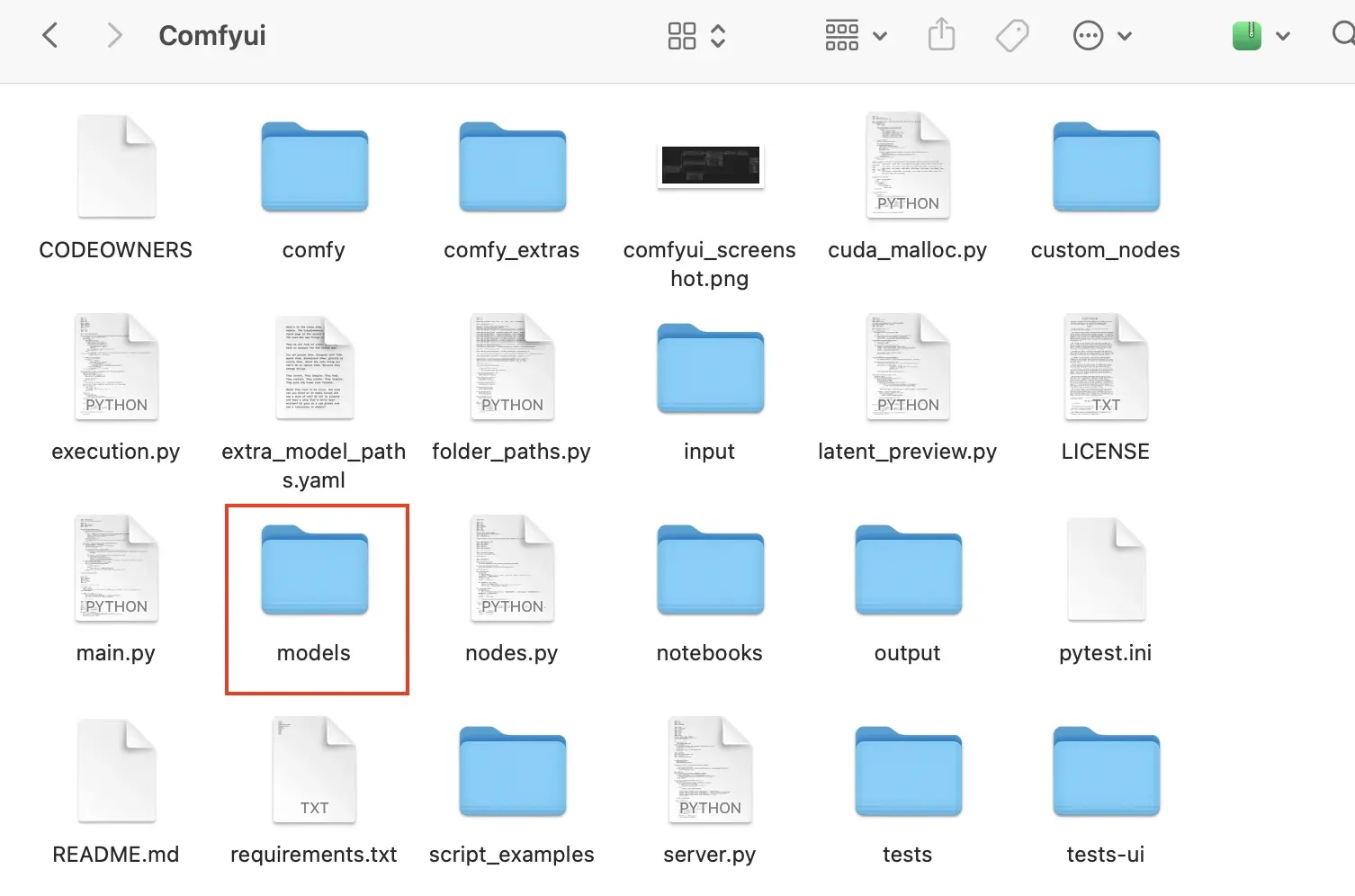Select the tests folder icon
This screenshot has width=1355, height=896.
coord(908,772)
